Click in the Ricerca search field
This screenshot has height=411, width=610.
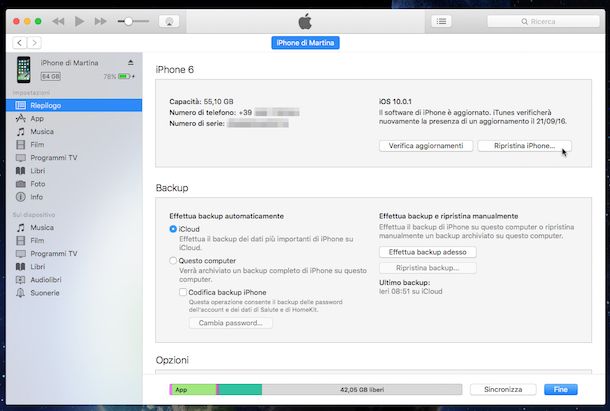(543, 21)
